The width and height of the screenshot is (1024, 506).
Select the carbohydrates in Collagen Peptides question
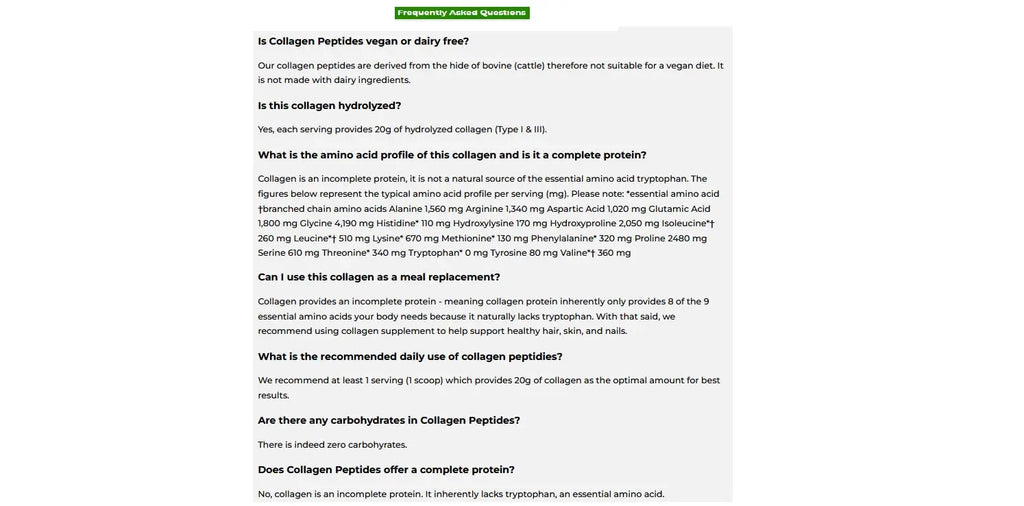pyautogui.click(x=389, y=420)
